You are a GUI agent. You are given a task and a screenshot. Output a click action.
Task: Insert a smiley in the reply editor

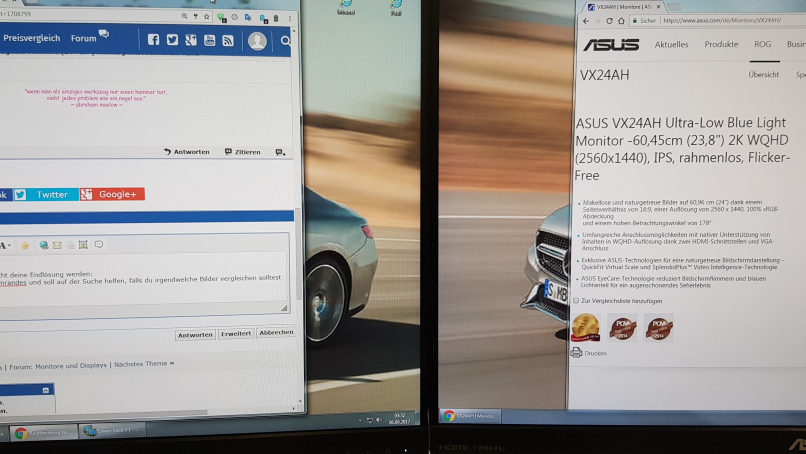tap(25, 246)
